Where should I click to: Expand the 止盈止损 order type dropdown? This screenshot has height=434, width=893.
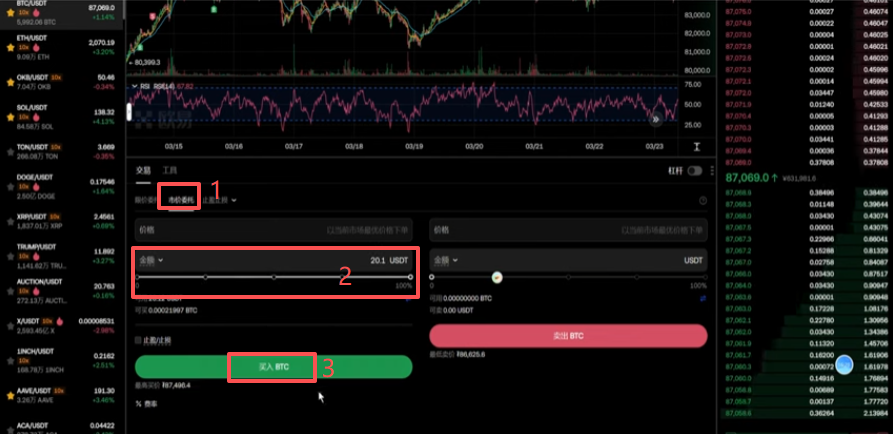click(x=219, y=200)
